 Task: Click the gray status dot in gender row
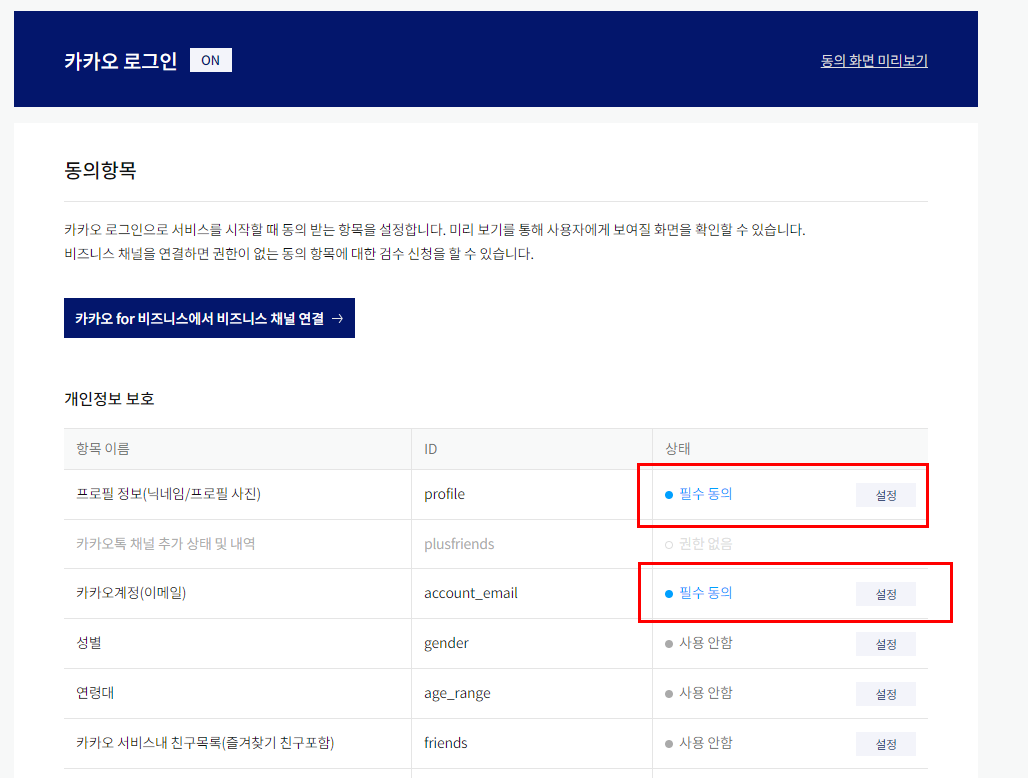669,644
